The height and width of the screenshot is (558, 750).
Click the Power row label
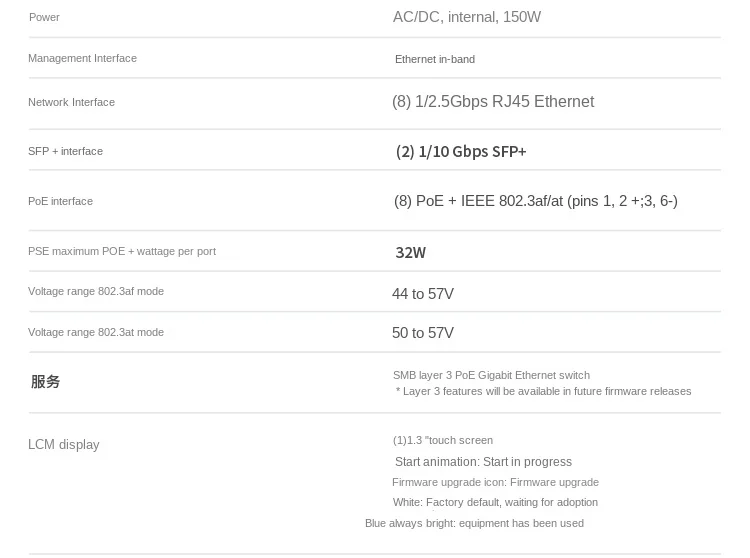44,17
